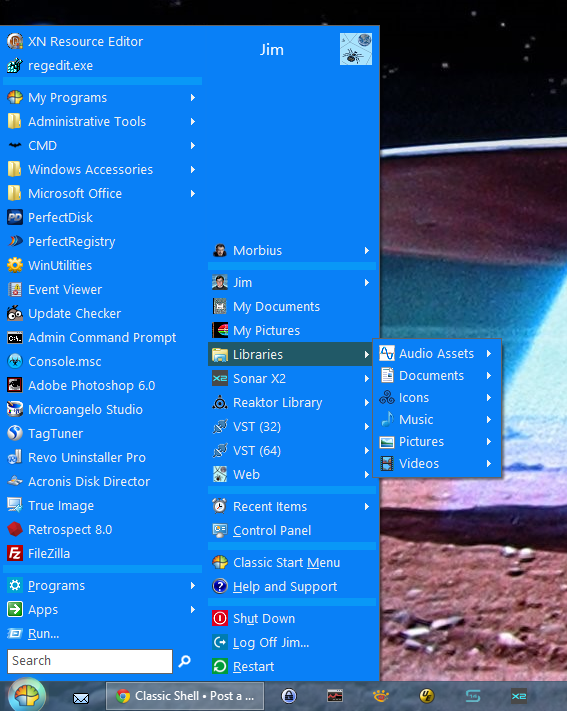This screenshot has height=711, width=567.
Task: Open Revo Uninstaller Pro
Action: pos(103,458)
